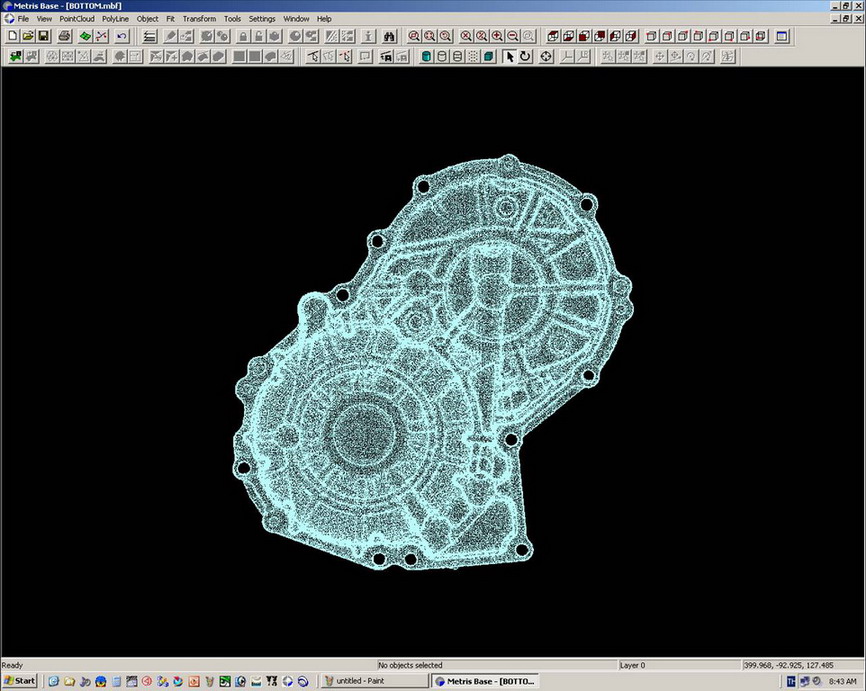Click the Metris Base taskbar button
The image size is (866, 691).
coord(485,681)
